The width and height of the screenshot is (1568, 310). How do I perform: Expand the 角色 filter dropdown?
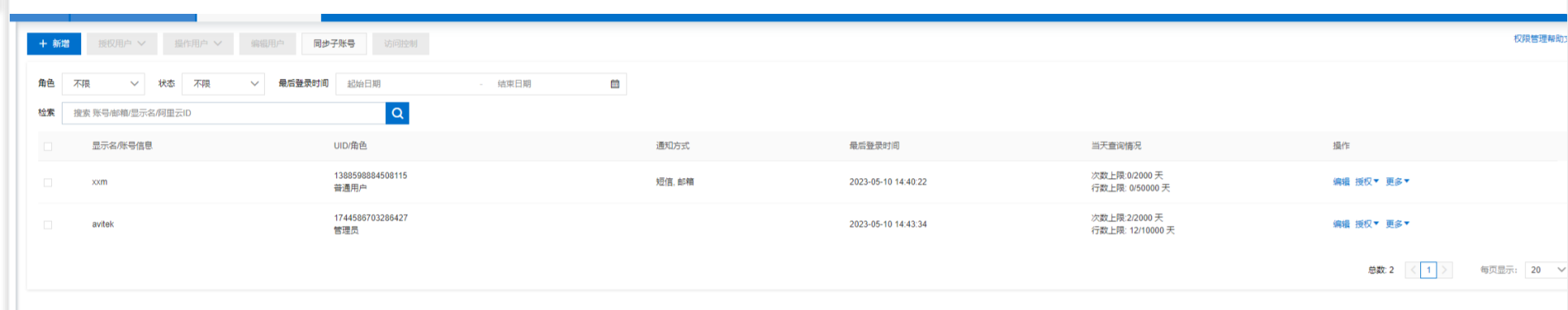point(103,84)
